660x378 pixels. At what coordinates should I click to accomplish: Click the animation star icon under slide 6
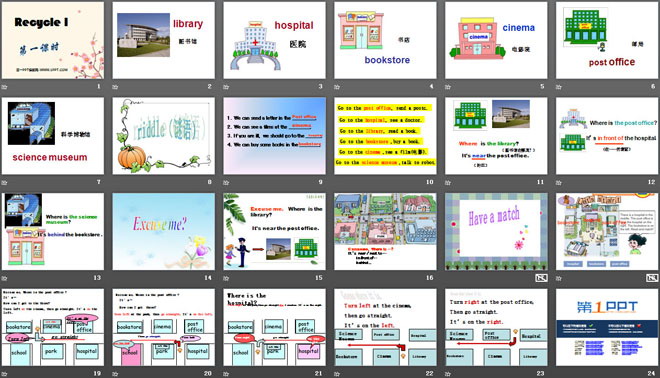559,87
